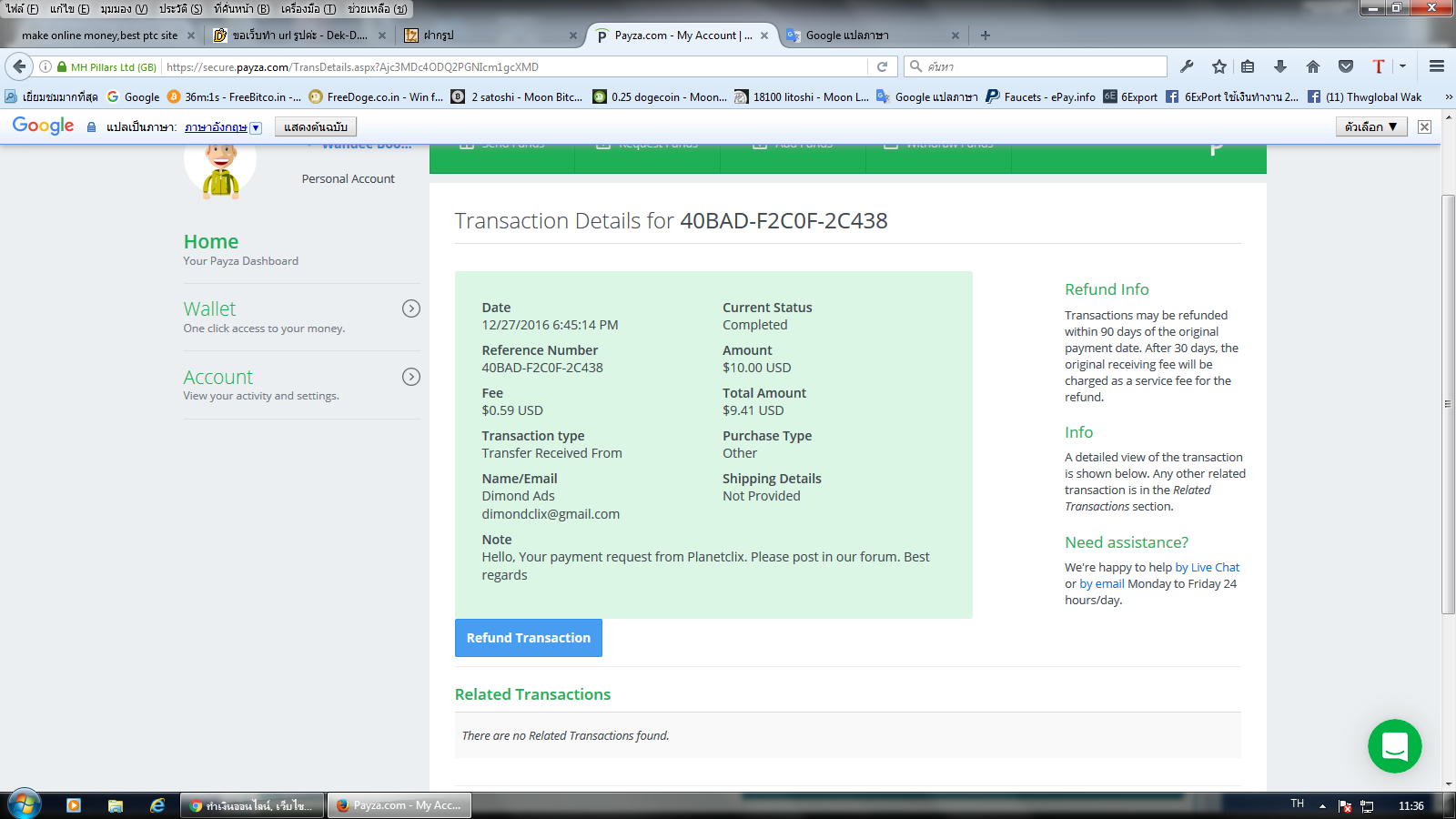
Task: Follow the by Live Chat link
Action: pyautogui.click(x=1208, y=567)
